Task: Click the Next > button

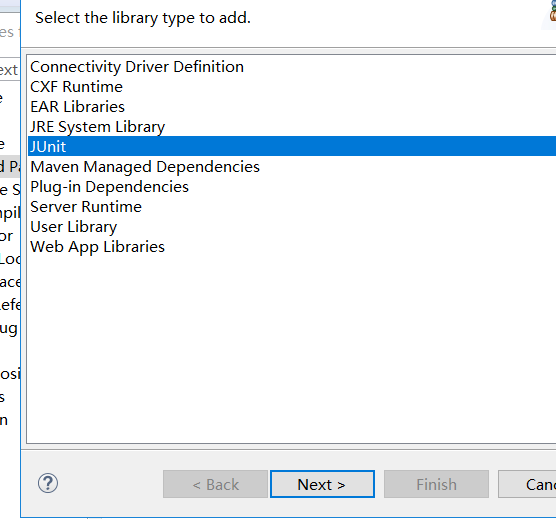Action: pos(322,484)
